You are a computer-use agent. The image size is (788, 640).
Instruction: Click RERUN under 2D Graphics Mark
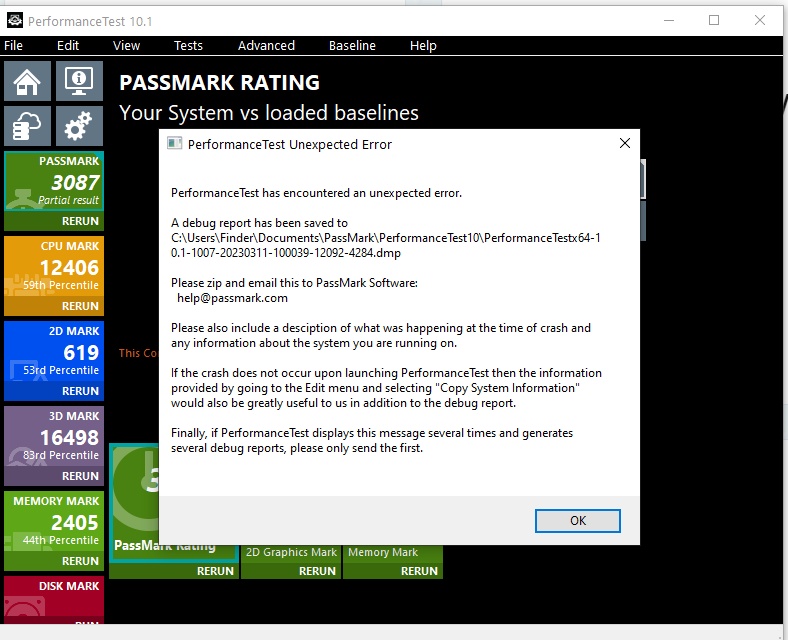click(x=317, y=571)
